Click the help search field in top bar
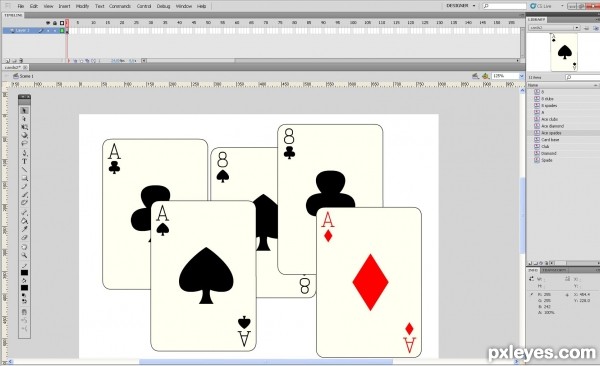The width and height of the screenshot is (600, 366). pyautogui.click(x=504, y=6)
